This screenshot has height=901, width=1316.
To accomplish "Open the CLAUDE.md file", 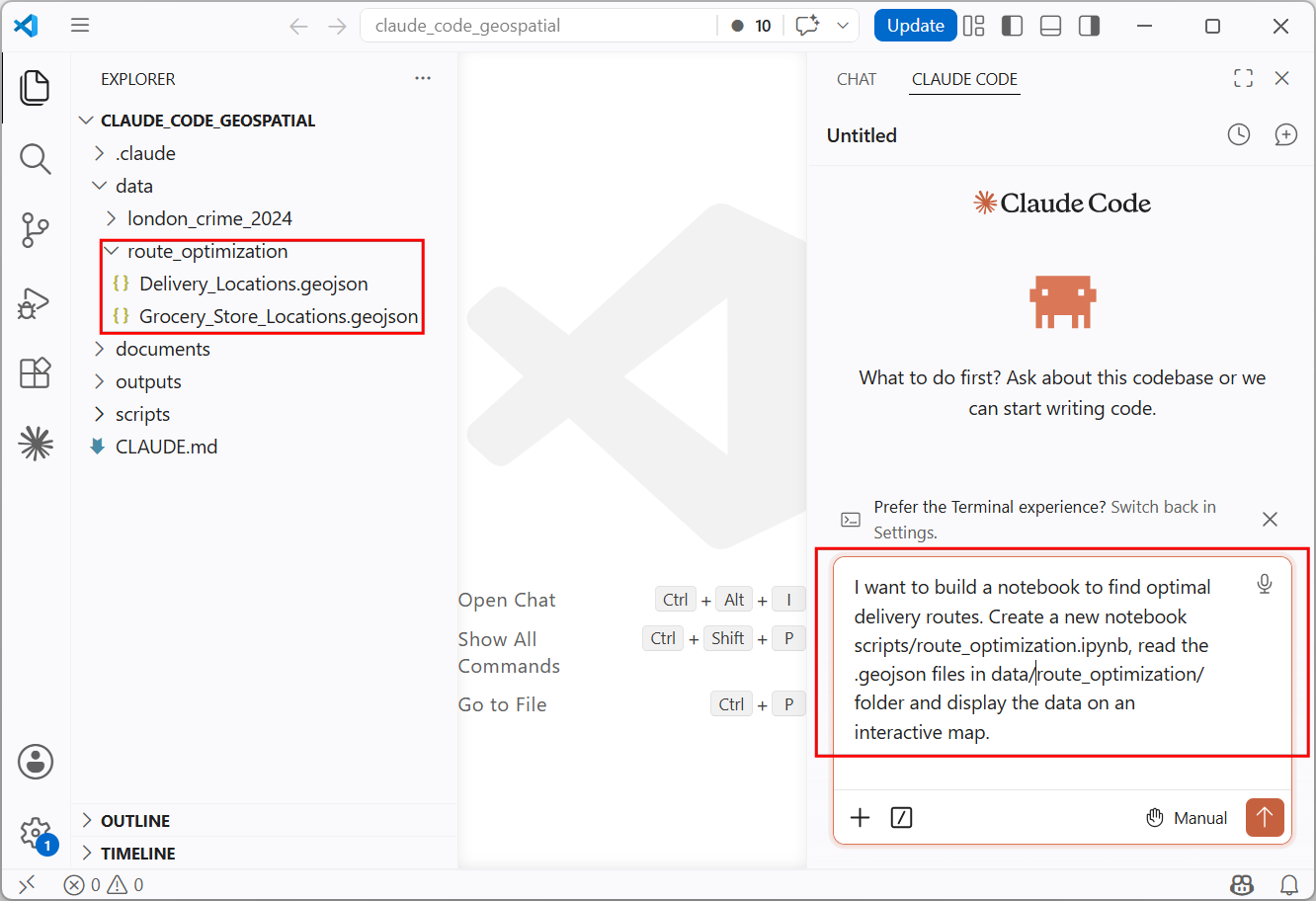I will click(x=166, y=447).
